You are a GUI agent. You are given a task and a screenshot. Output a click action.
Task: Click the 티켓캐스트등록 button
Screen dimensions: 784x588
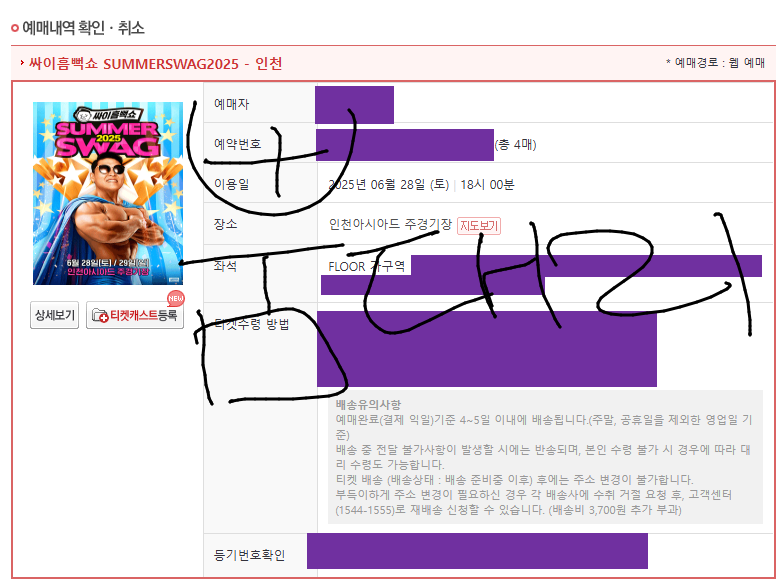point(135,315)
